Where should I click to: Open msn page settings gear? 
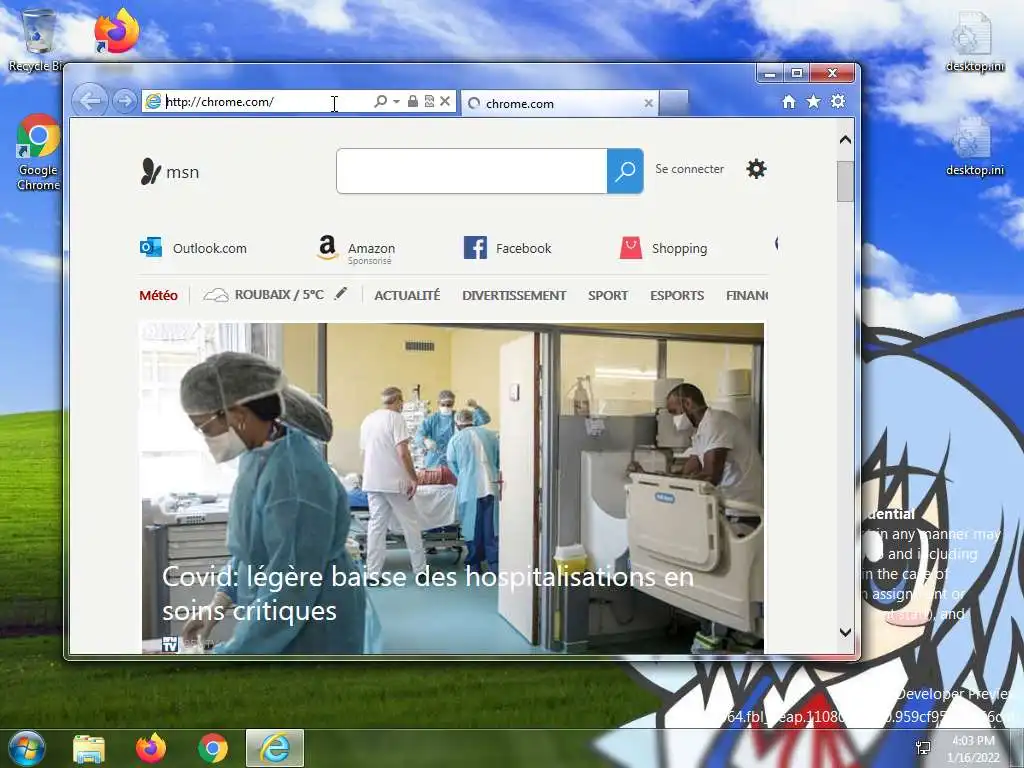756,169
